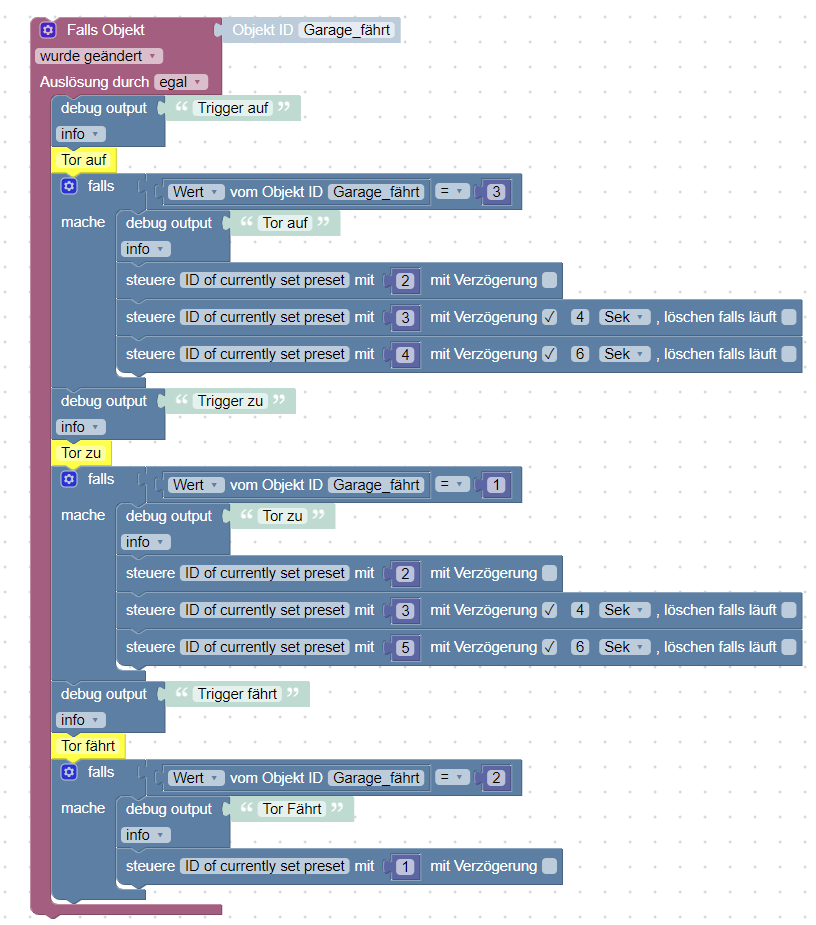Screen dimensions: 816x925
Task: Edit comparison number 1 in second falls condition
Action: coord(496,485)
